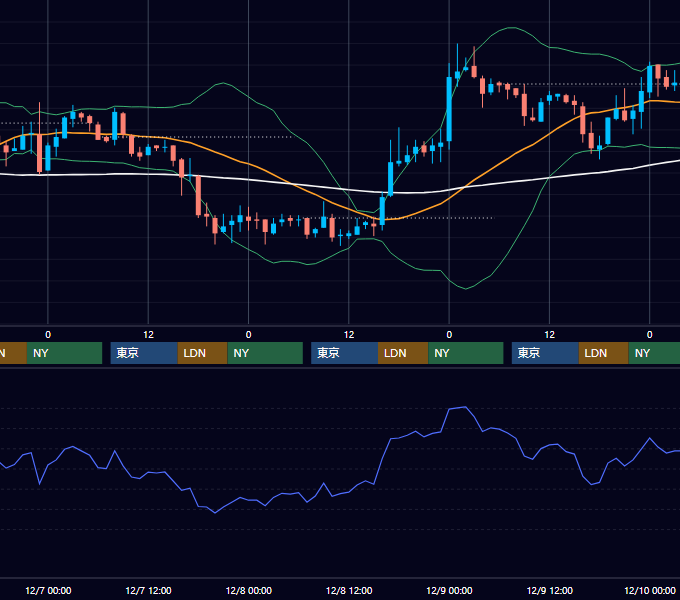Select the NY session bar above 12/8 00:00
The image size is (680, 600).
click(x=265, y=353)
